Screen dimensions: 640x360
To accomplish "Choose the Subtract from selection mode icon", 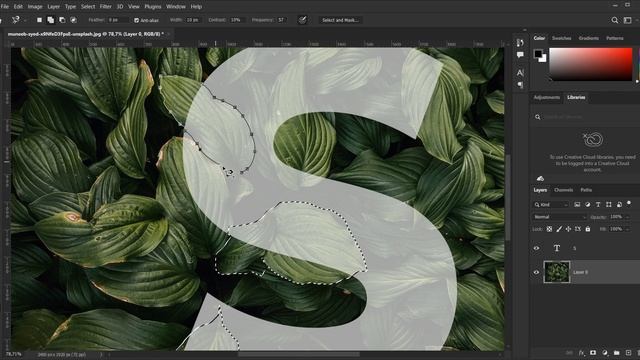I will 62,20.
